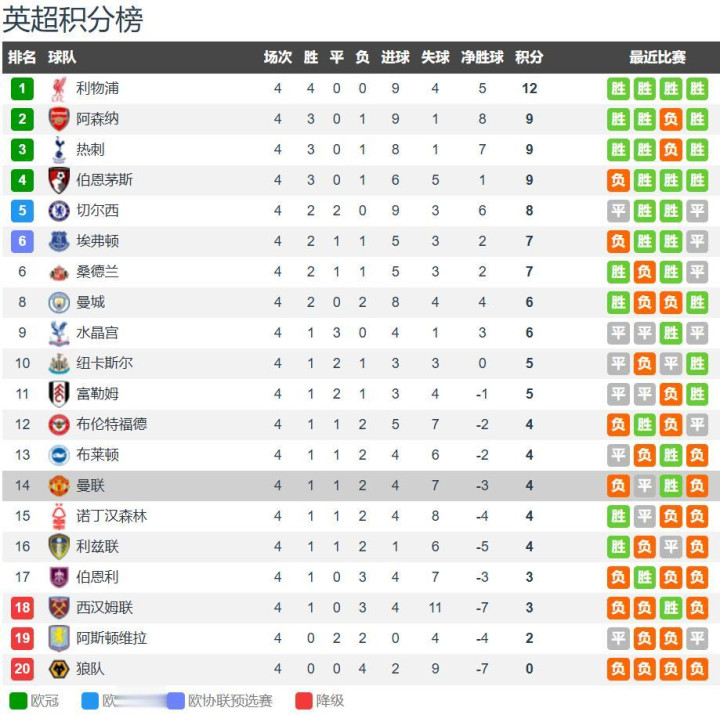720x715 pixels.
Task: Click the 诺丁汉森林 team name
Action: point(111,516)
